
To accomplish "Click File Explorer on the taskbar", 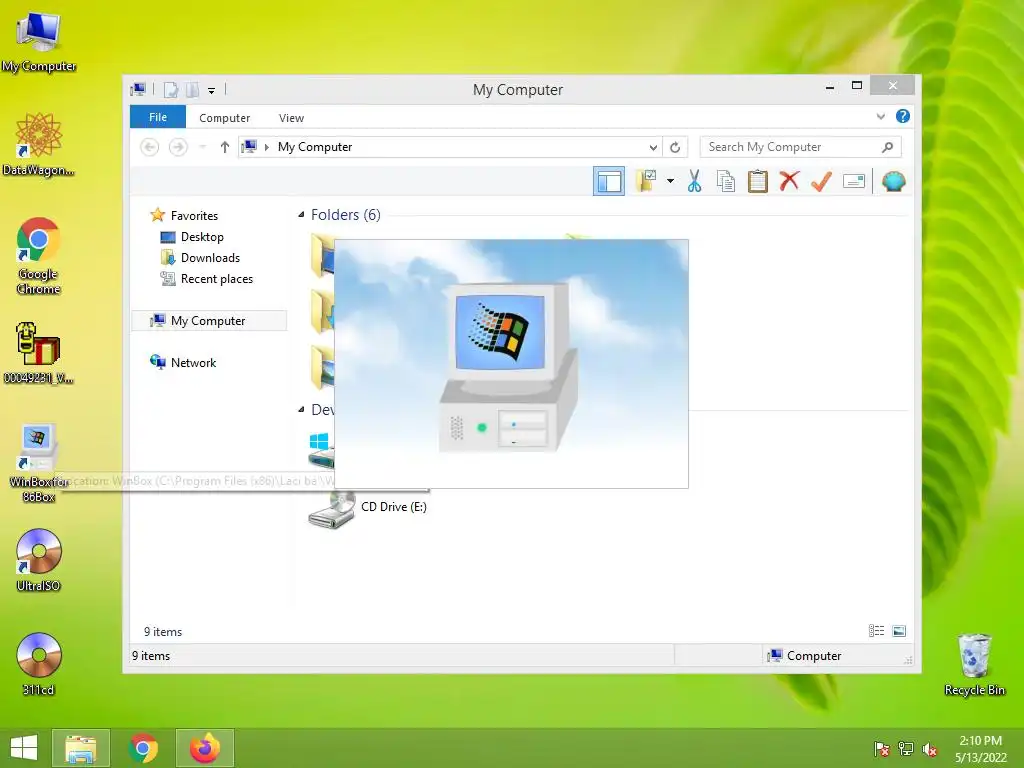I will [80, 748].
